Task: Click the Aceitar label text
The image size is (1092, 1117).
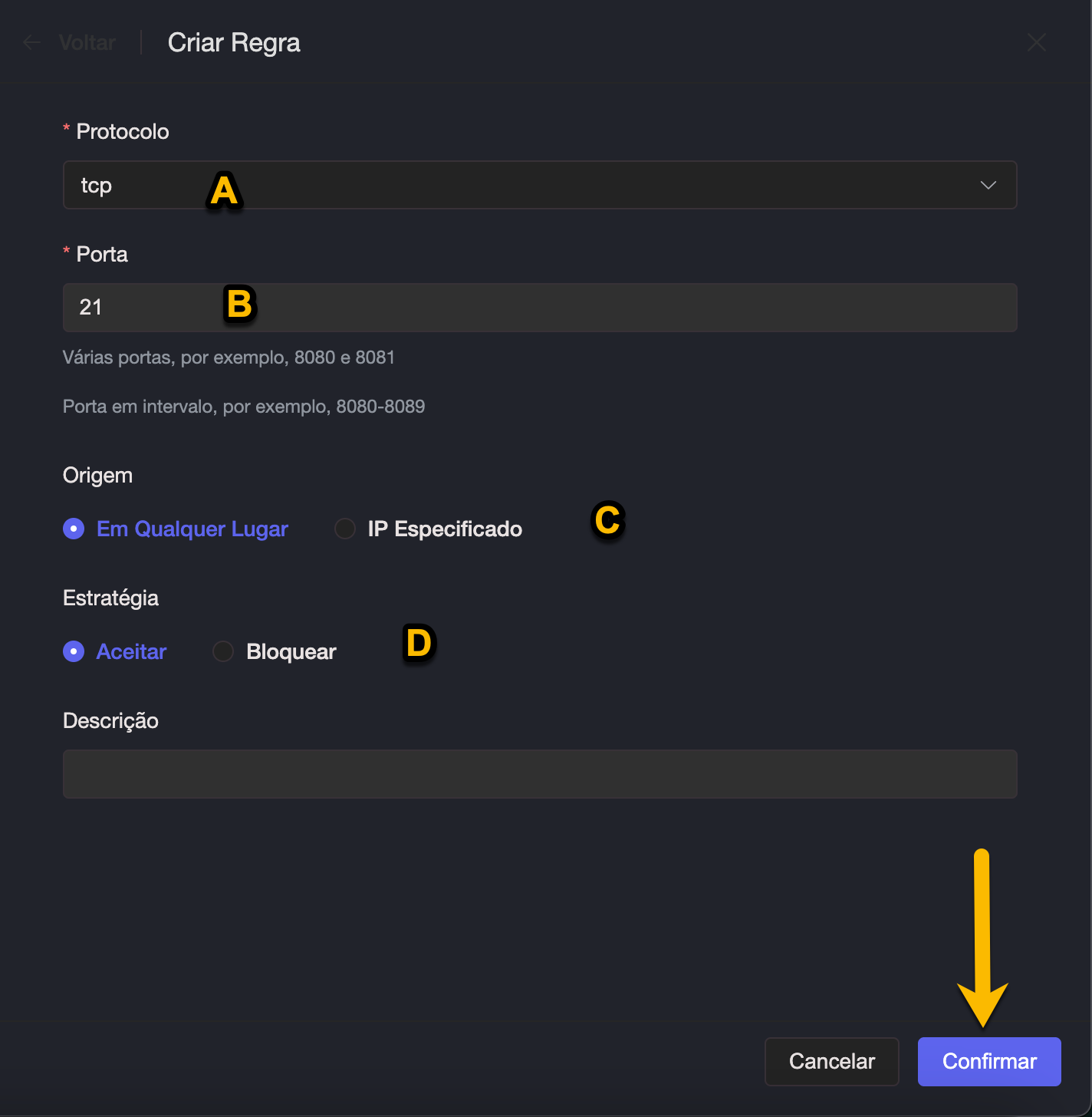Action: point(131,651)
